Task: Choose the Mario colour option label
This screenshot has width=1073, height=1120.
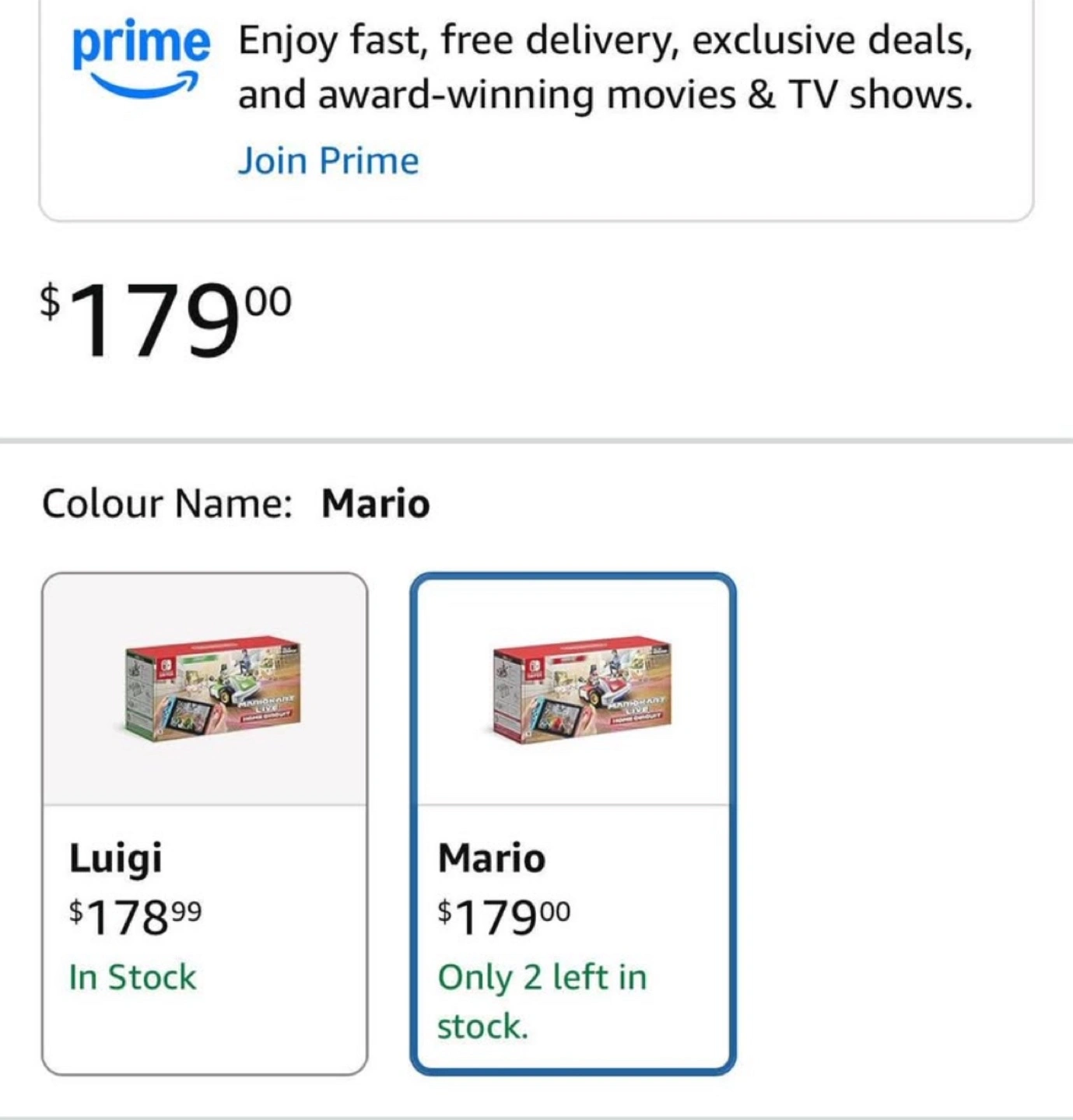Action: 492,858
